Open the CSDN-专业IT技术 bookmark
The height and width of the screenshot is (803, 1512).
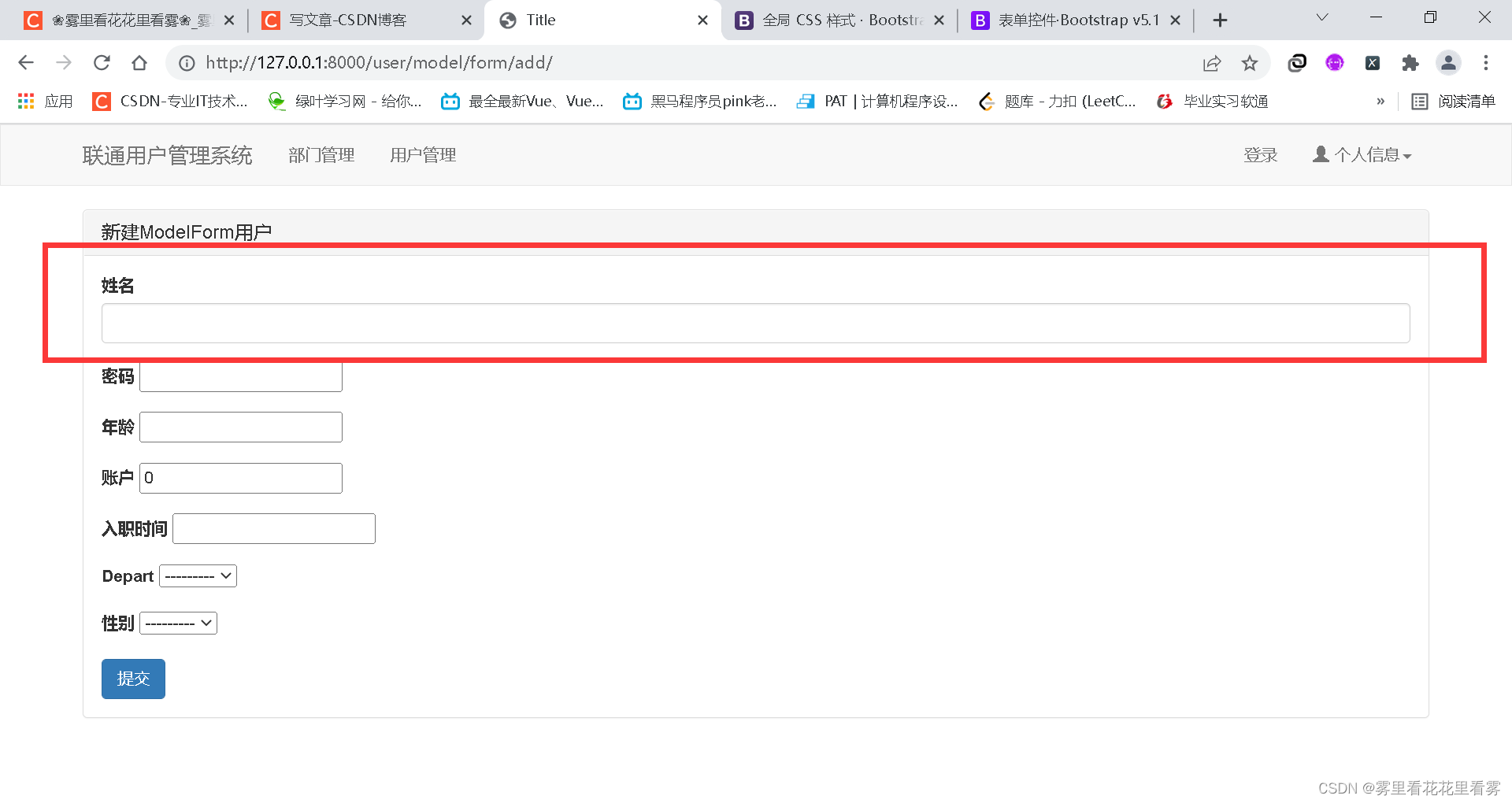click(170, 102)
